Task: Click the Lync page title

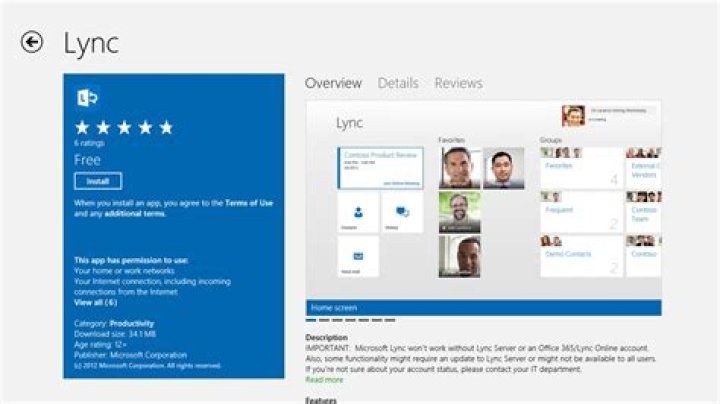Action: click(91, 45)
